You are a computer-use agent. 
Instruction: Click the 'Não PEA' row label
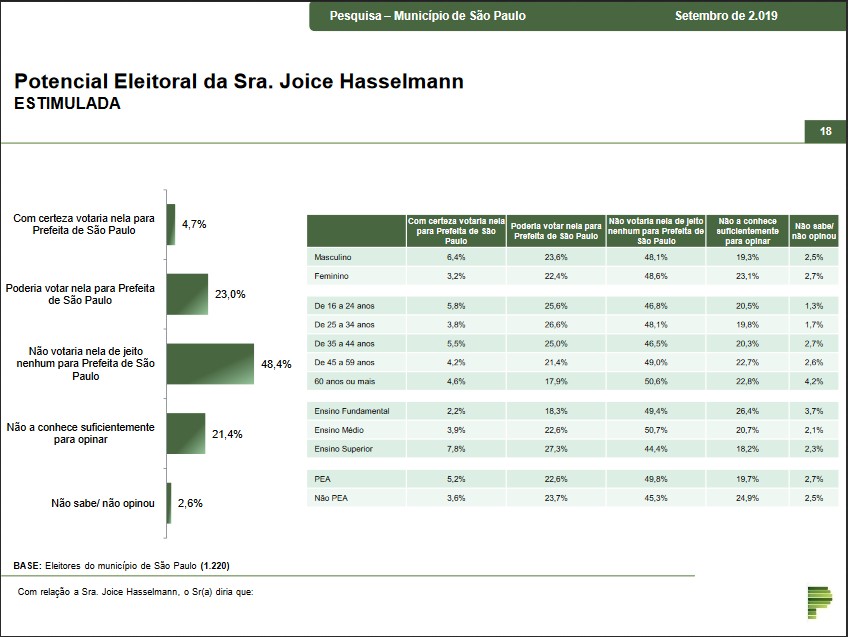330,497
